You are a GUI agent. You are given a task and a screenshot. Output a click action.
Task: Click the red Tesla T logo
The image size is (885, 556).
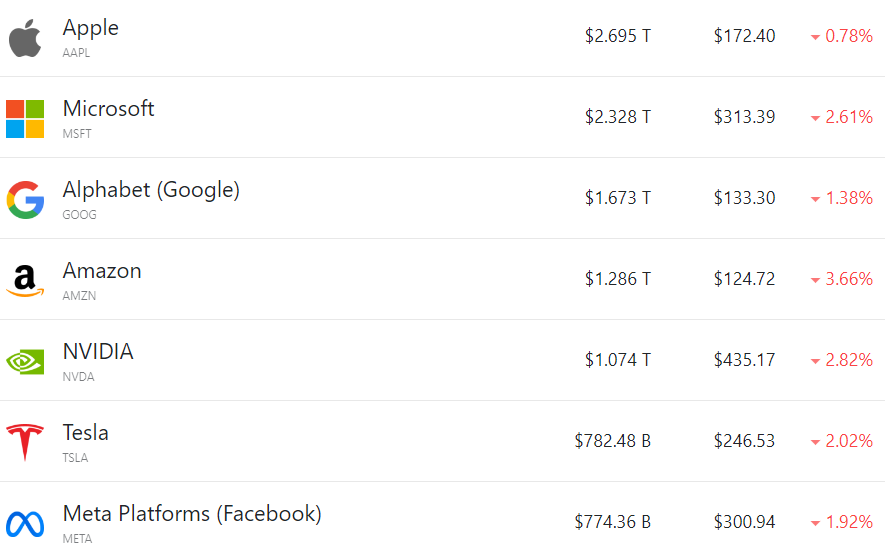pyautogui.click(x=25, y=442)
